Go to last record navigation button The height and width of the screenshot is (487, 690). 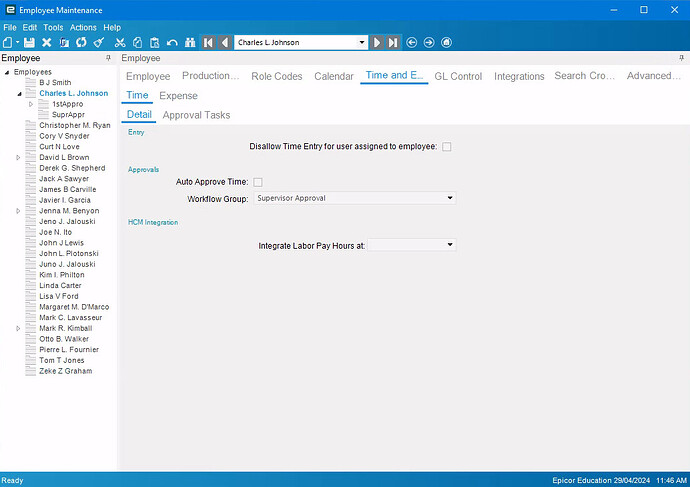click(x=393, y=43)
